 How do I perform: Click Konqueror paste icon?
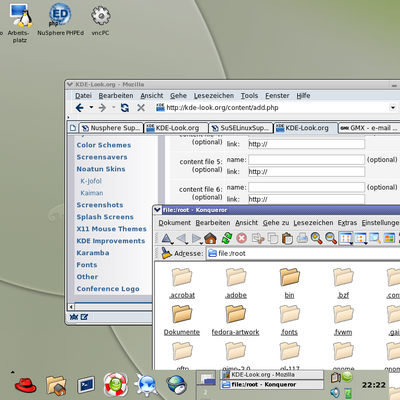click(x=287, y=239)
